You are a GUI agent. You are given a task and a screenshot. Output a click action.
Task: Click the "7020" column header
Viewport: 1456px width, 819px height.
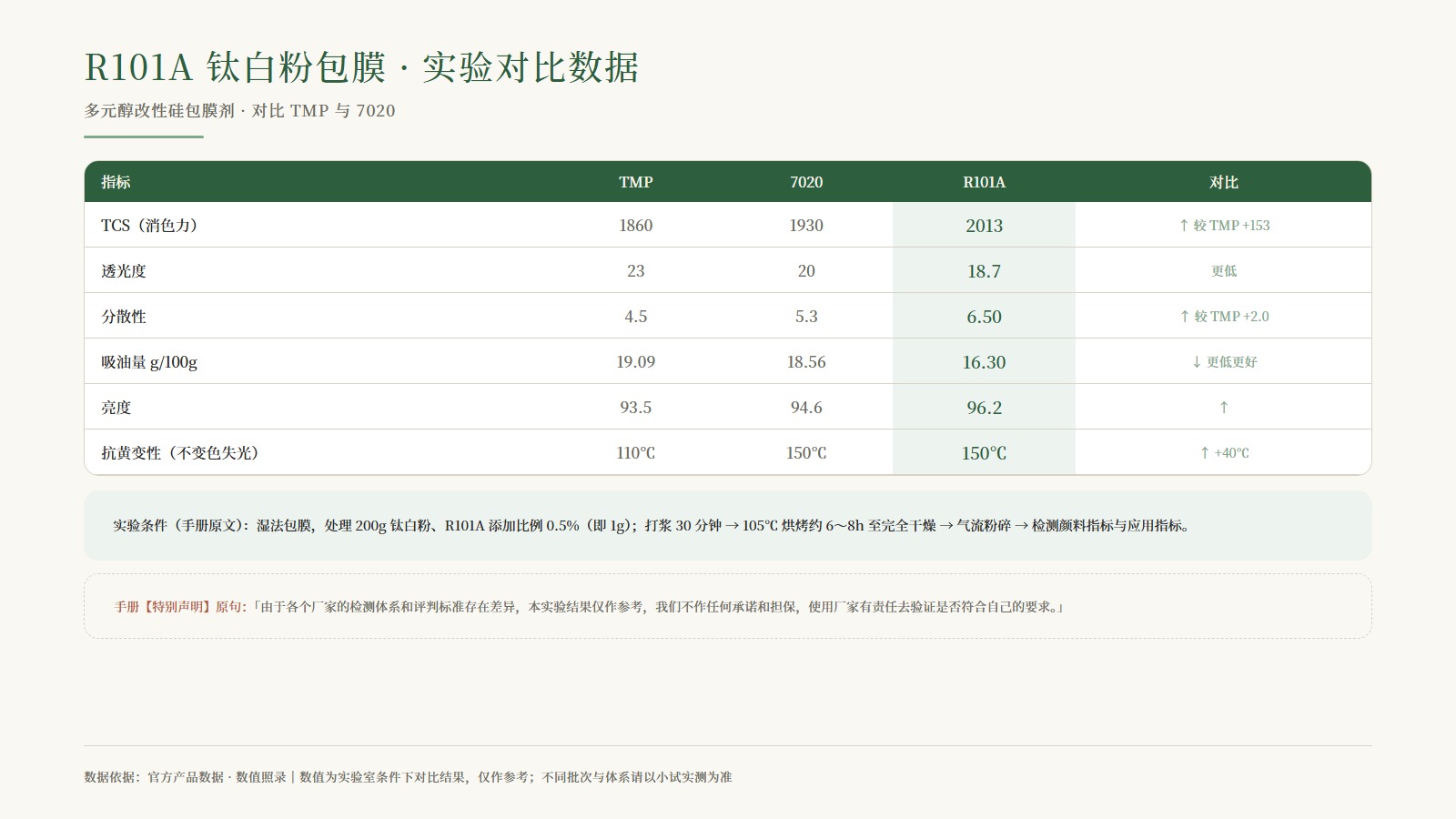(x=806, y=182)
